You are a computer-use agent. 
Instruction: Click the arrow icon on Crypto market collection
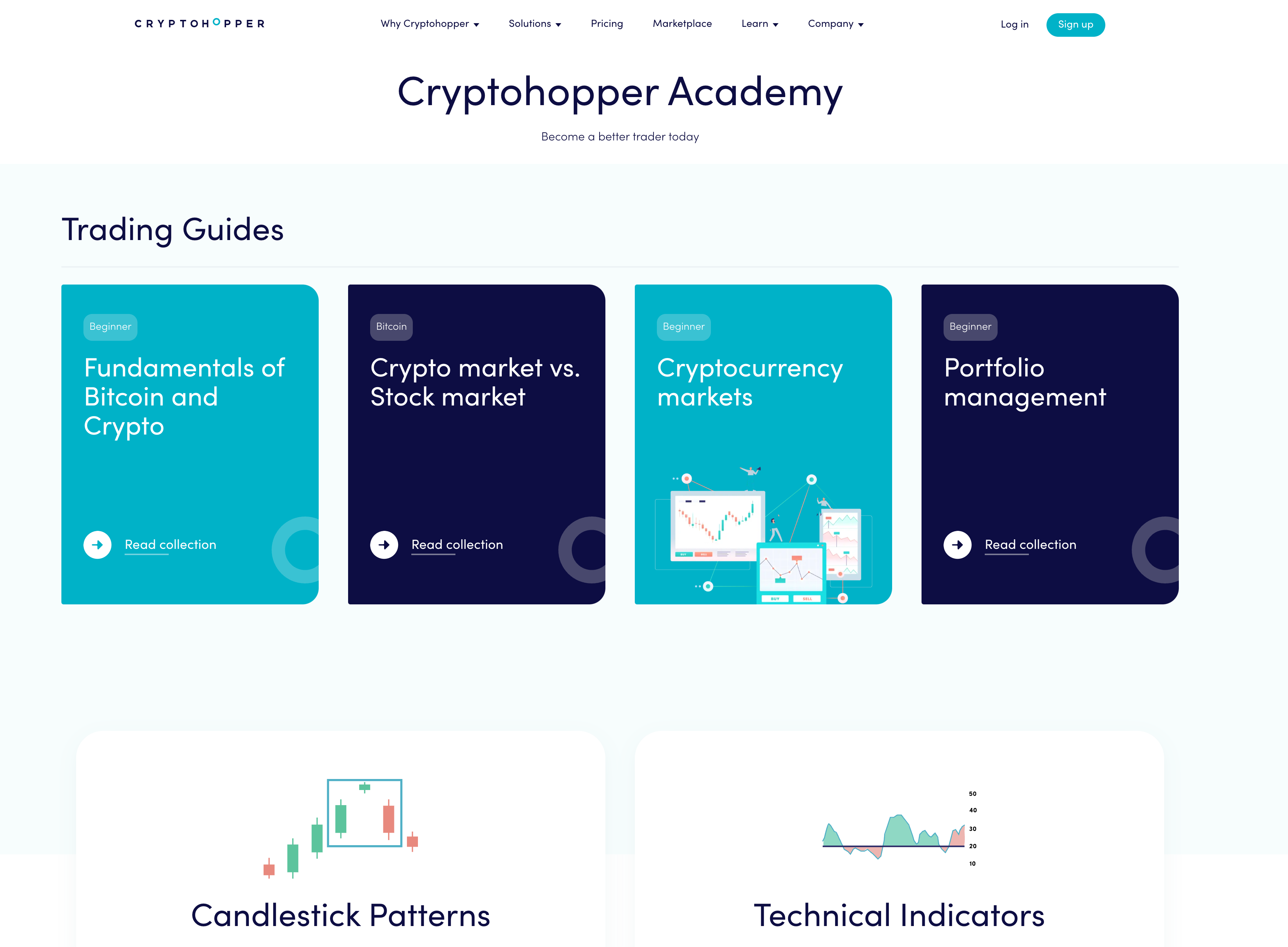[x=384, y=544]
